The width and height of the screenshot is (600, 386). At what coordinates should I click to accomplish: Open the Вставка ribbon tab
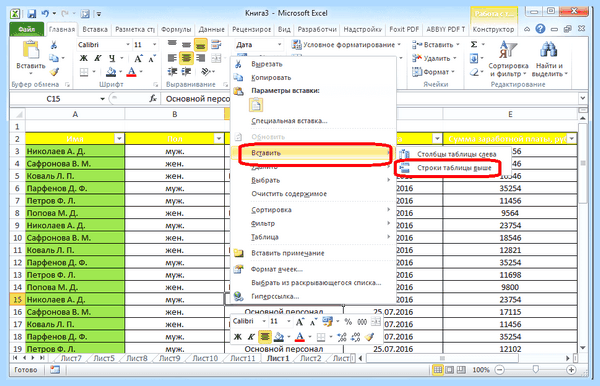pos(95,29)
